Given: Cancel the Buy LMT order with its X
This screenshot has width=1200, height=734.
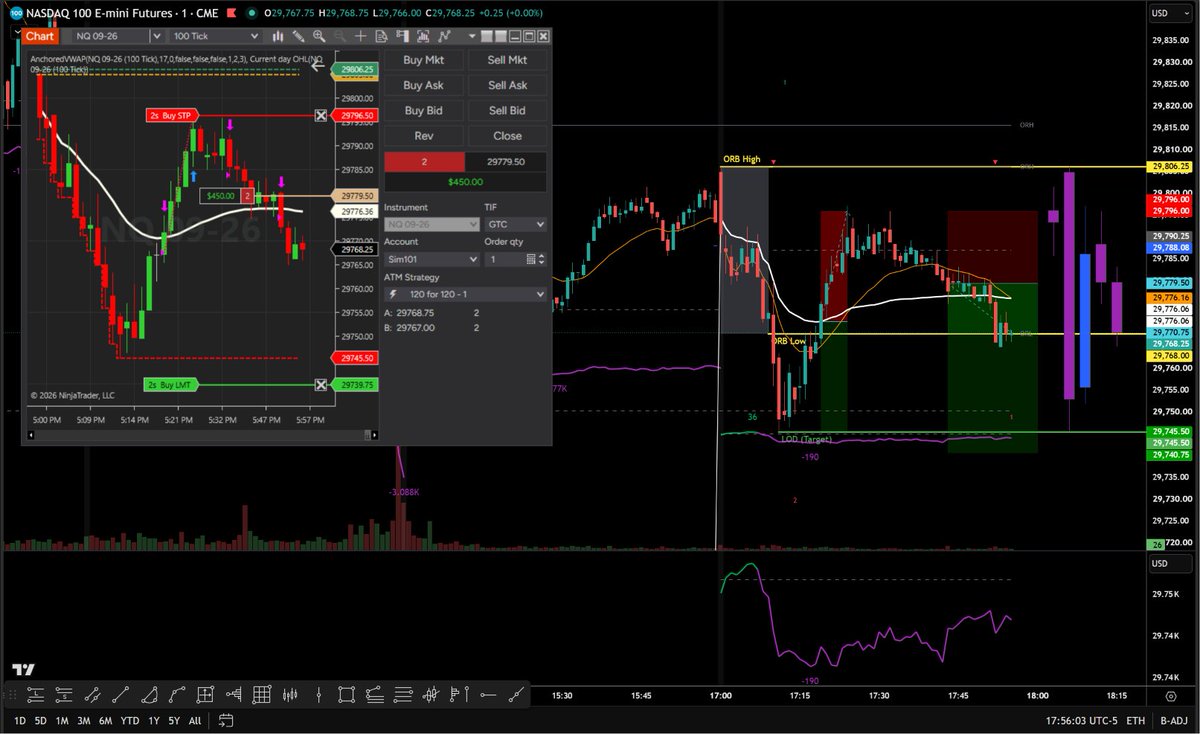Looking at the screenshot, I should point(321,385).
